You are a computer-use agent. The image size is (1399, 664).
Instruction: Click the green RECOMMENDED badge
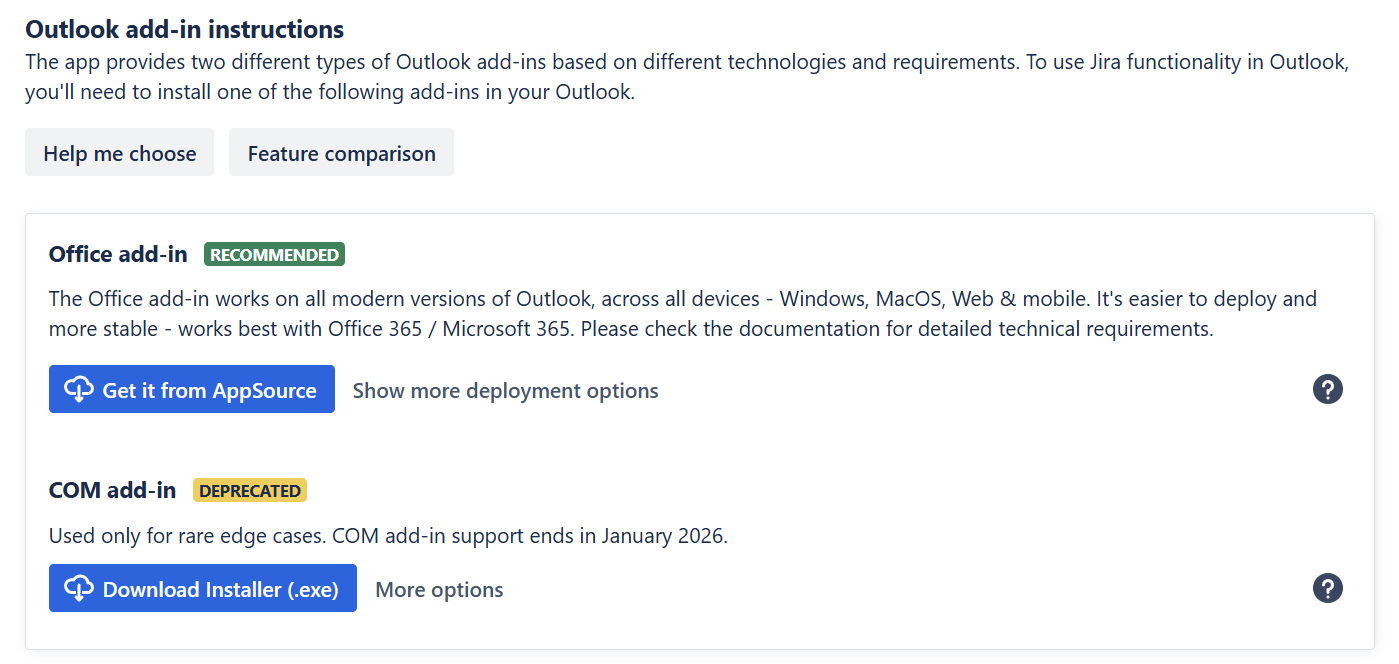click(x=274, y=255)
